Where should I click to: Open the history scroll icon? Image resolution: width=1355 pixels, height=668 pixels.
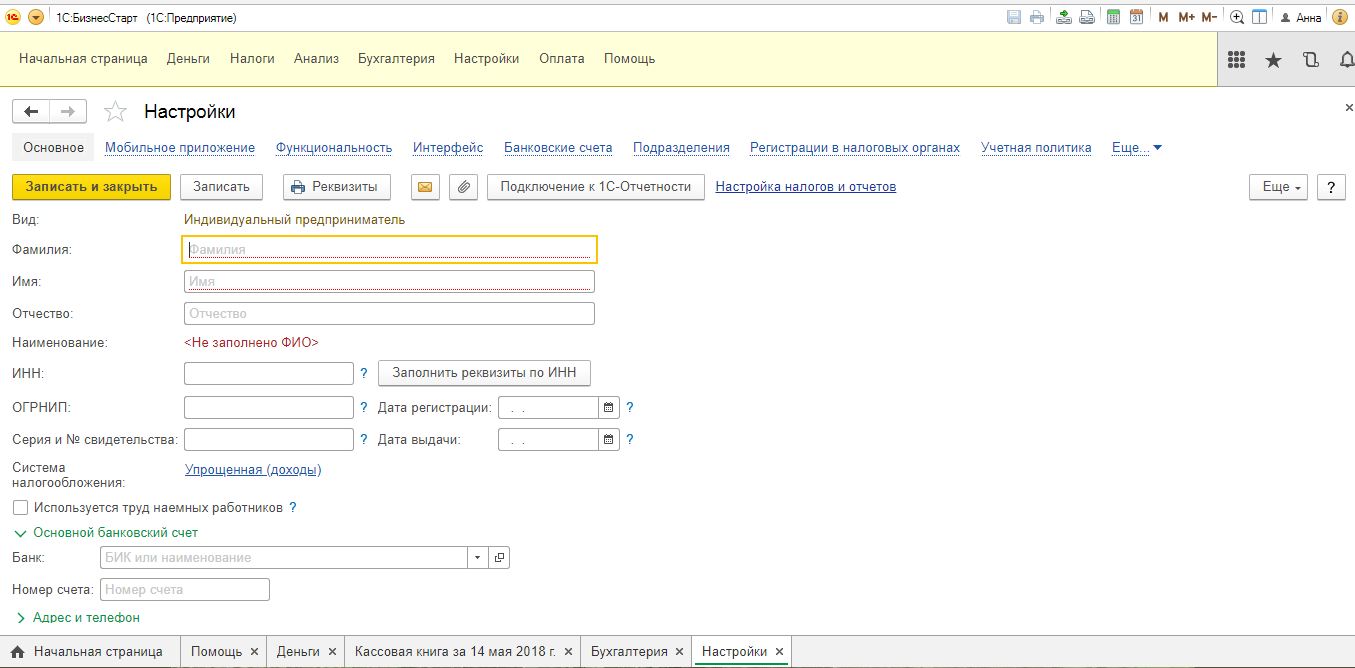[1310, 60]
